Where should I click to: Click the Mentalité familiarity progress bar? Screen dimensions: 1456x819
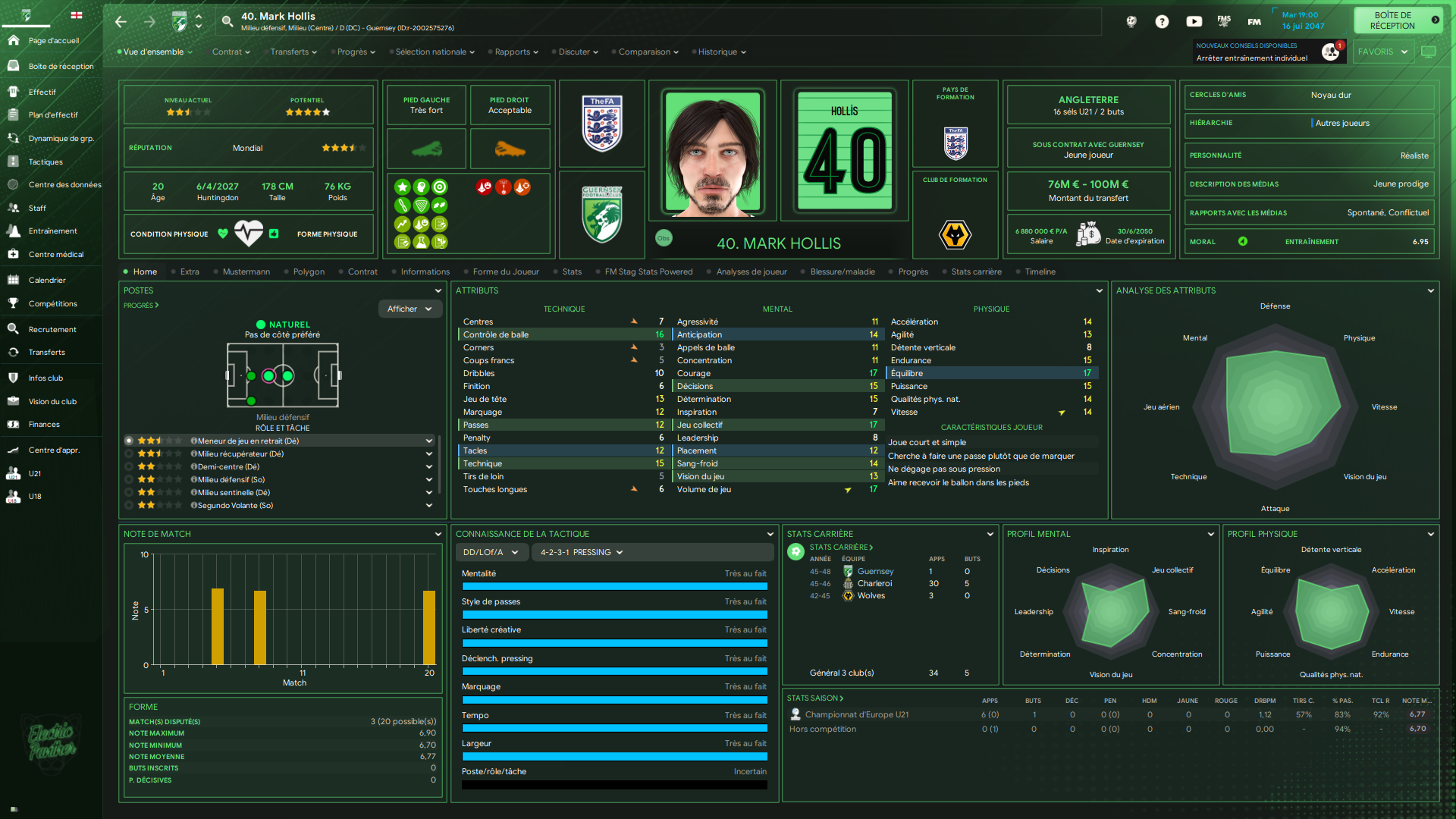point(614,586)
